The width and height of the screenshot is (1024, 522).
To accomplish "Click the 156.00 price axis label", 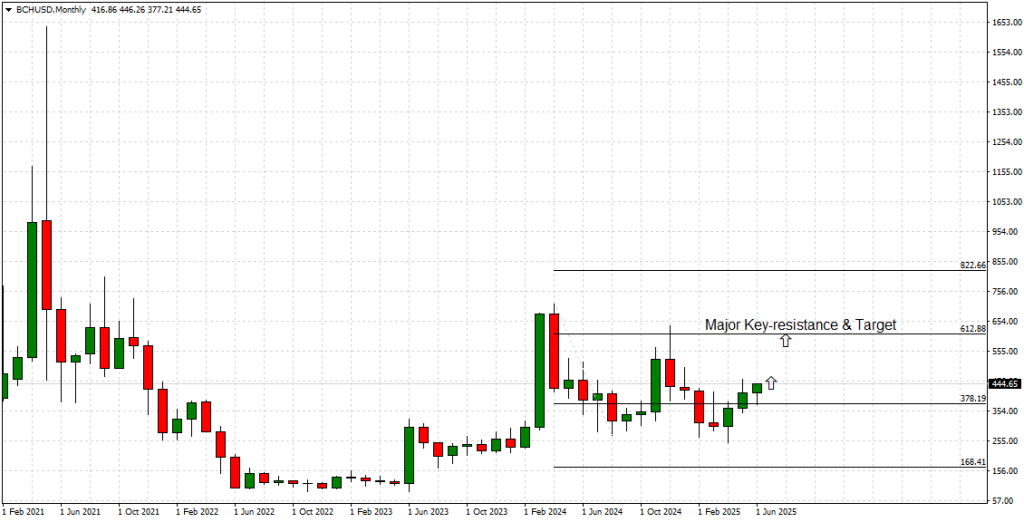I will [1006, 471].
